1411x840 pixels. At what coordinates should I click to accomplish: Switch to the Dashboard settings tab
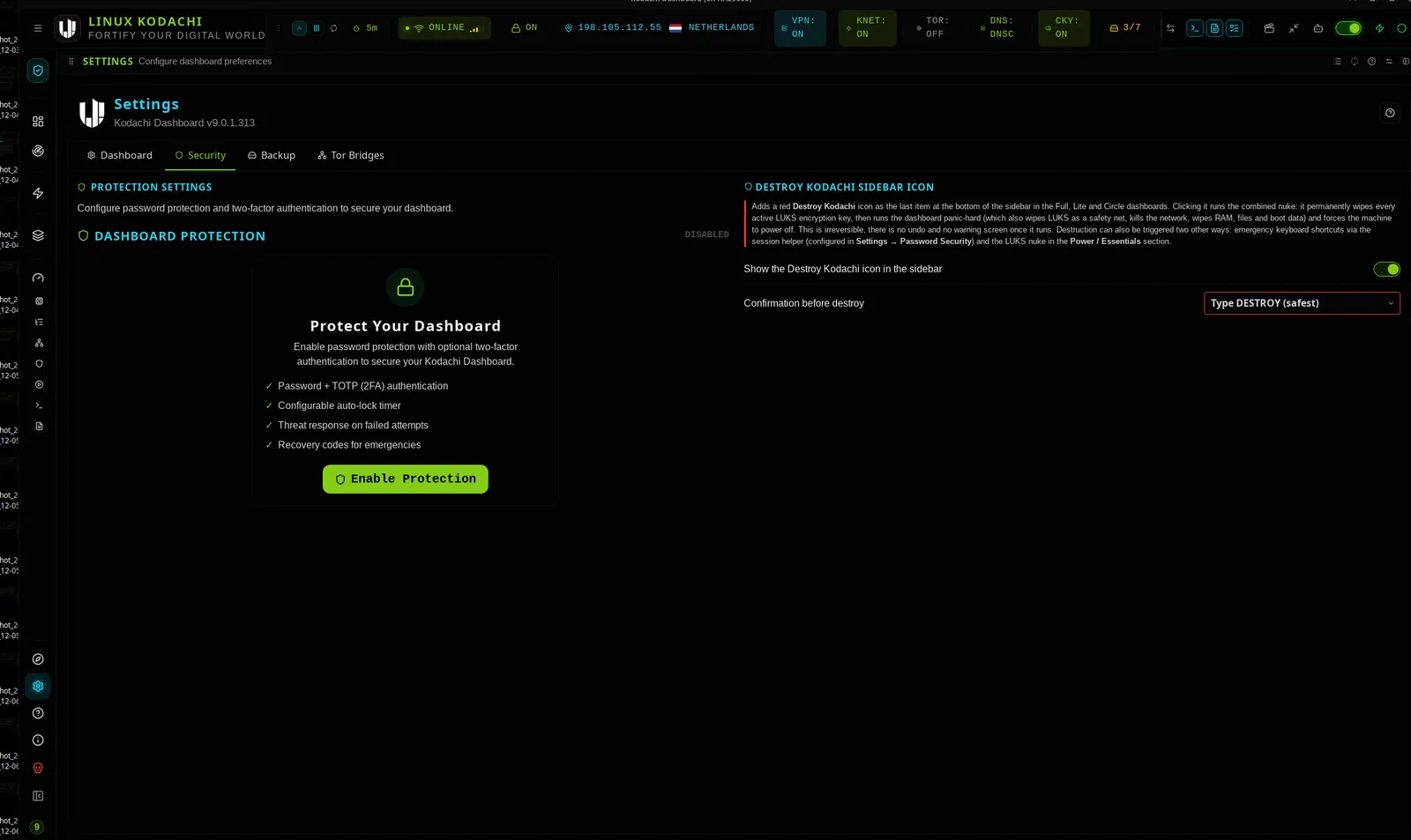[x=119, y=155]
